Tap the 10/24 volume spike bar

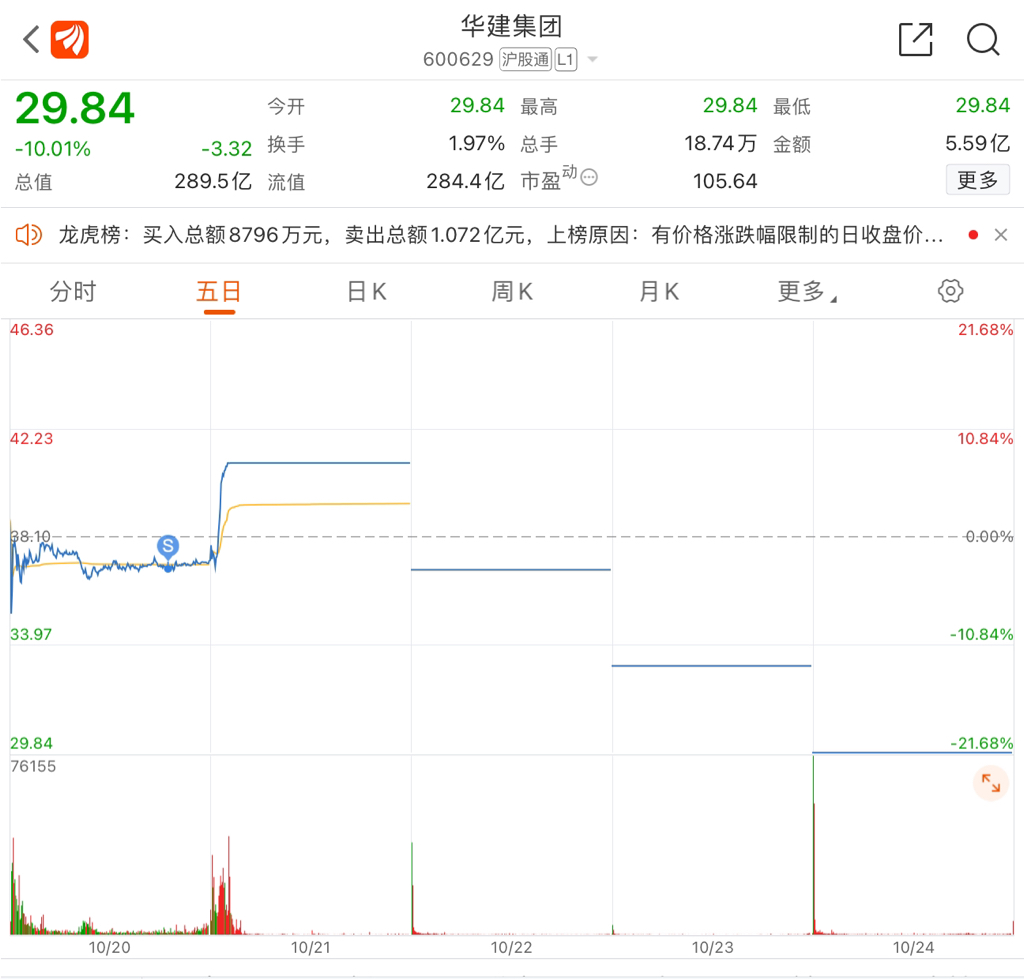(x=814, y=844)
